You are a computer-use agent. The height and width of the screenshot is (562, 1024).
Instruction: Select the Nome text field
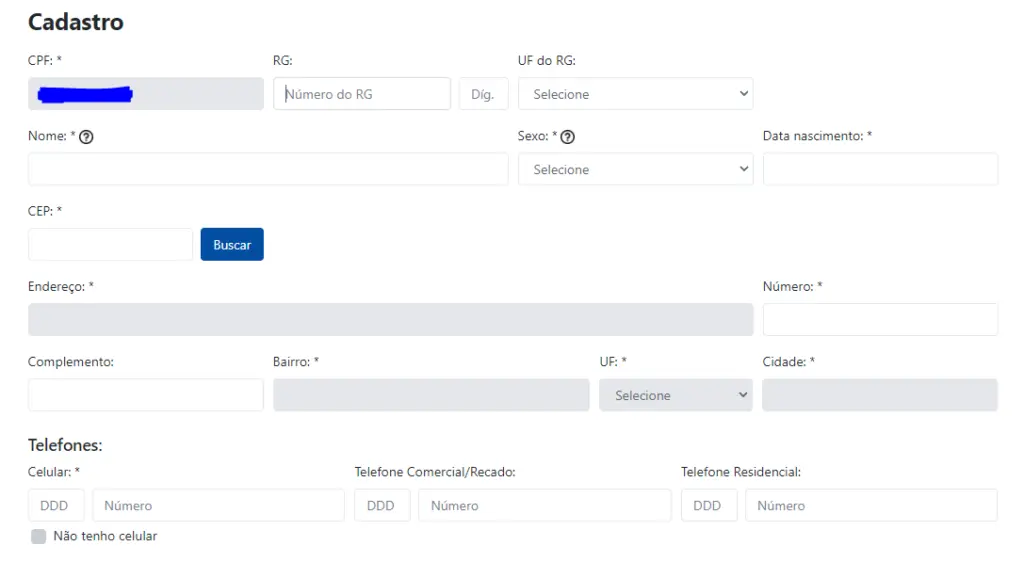click(268, 169)
